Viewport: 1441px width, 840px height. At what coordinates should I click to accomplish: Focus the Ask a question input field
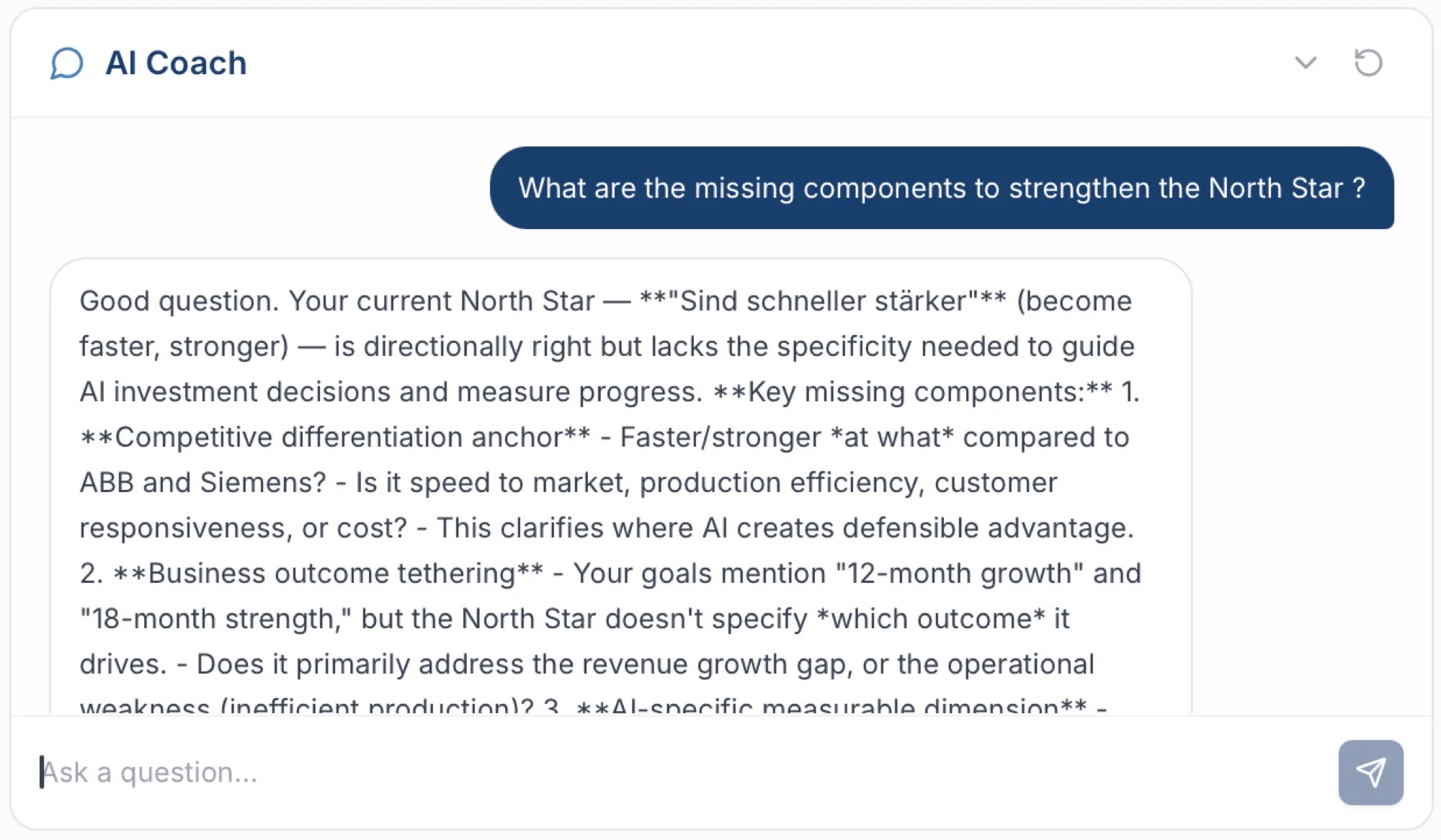tap(677, 772)
